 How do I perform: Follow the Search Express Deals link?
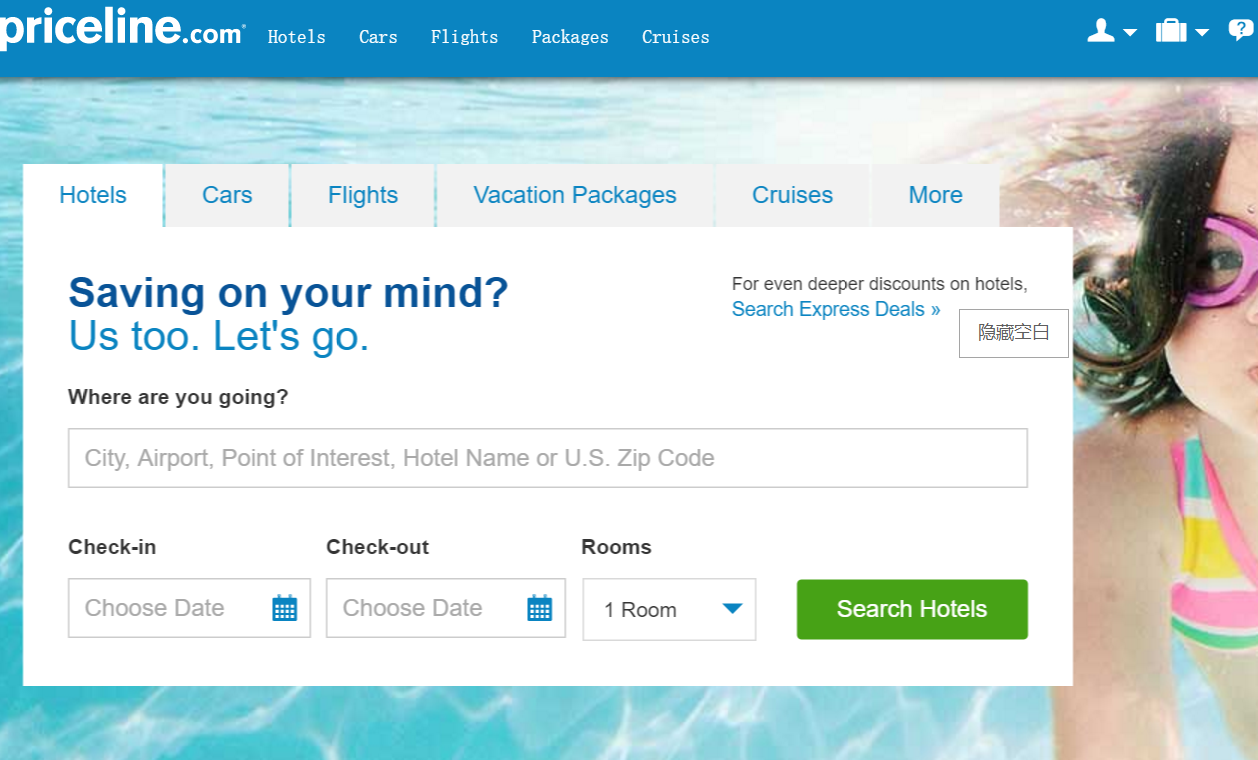836,309
